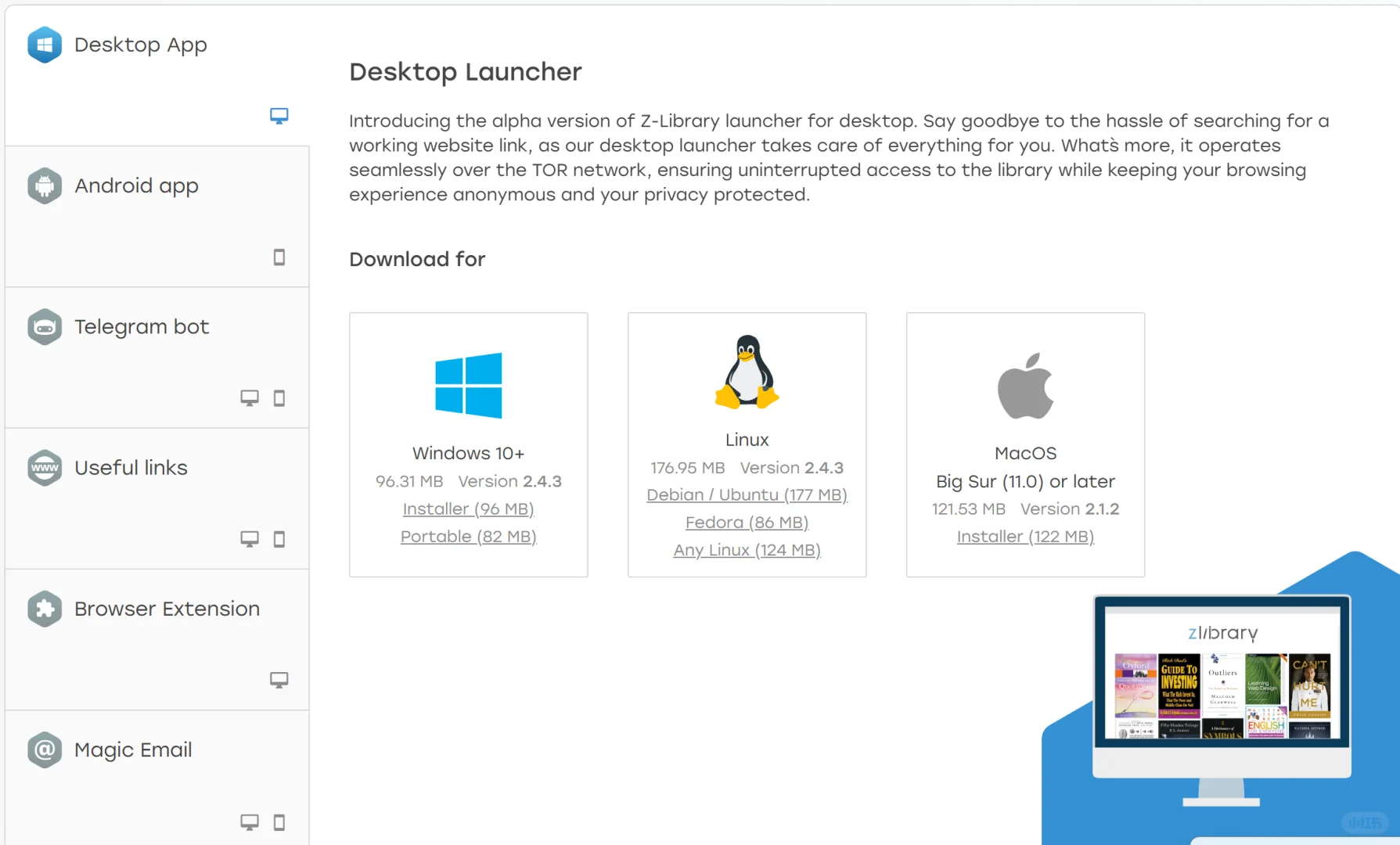Click the grey Apple logo
The image size is (1400, 845).
pos(1026,385)
